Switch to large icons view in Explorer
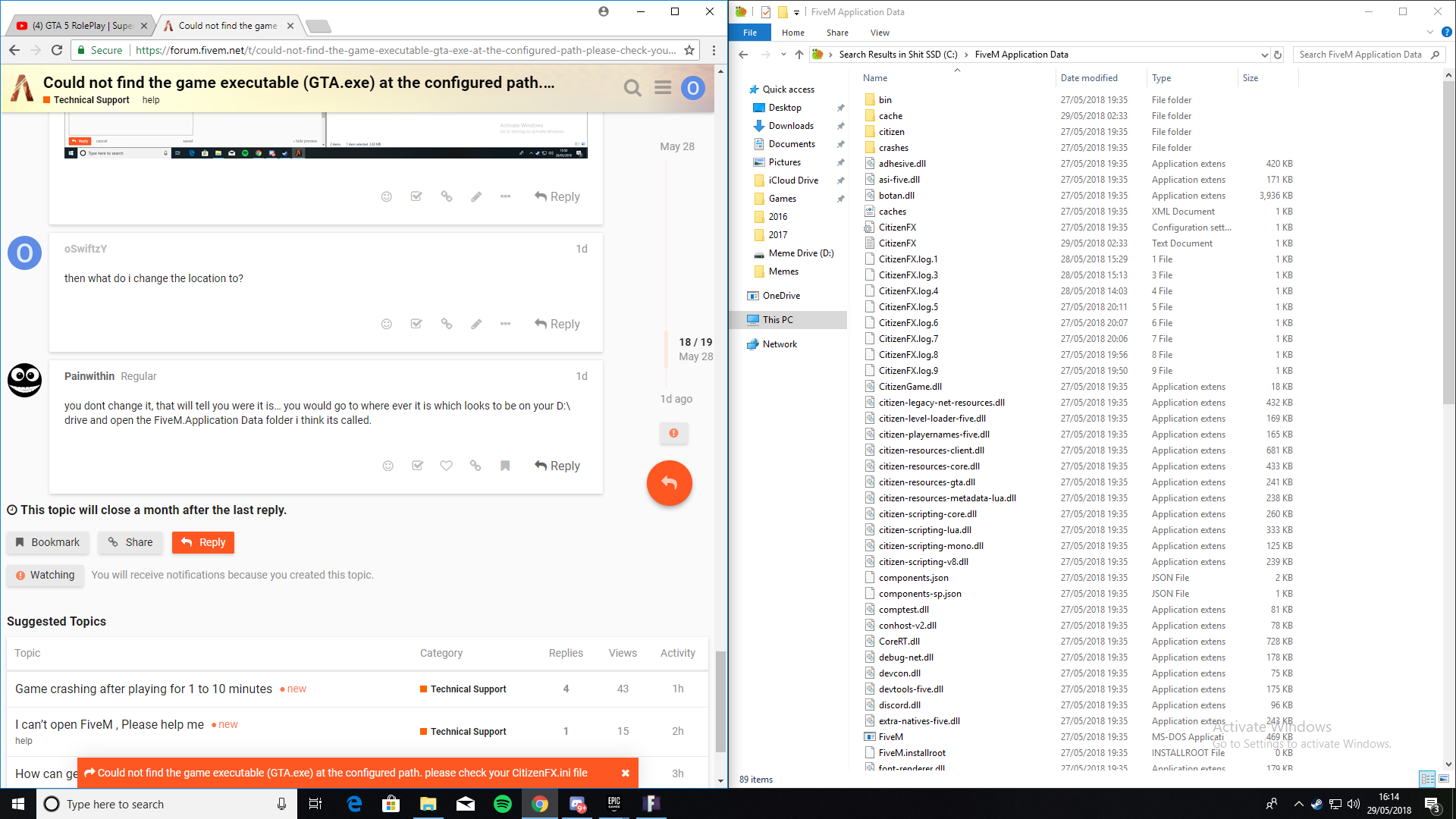This screenshot has height=819, width=1456. click(1444, 779)
